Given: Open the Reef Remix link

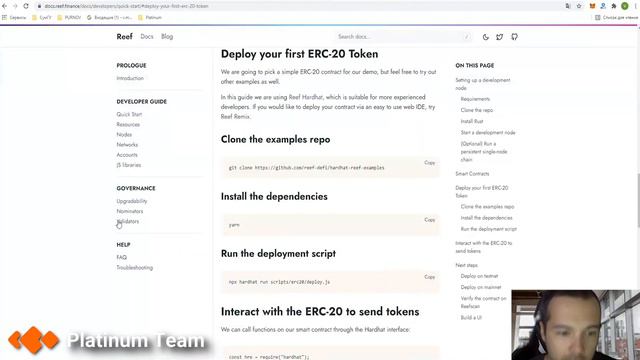Looking at the screenshot, I should pyautogui.click(x=235, y=116).
